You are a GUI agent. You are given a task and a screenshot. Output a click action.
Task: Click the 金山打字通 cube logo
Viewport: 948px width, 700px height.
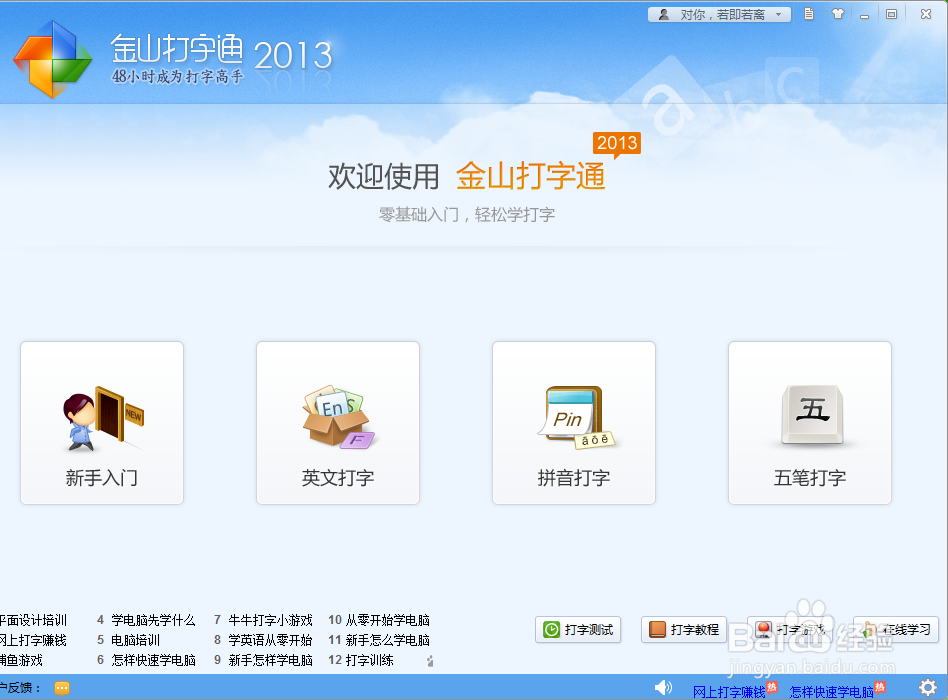click(x=53, y=59)
